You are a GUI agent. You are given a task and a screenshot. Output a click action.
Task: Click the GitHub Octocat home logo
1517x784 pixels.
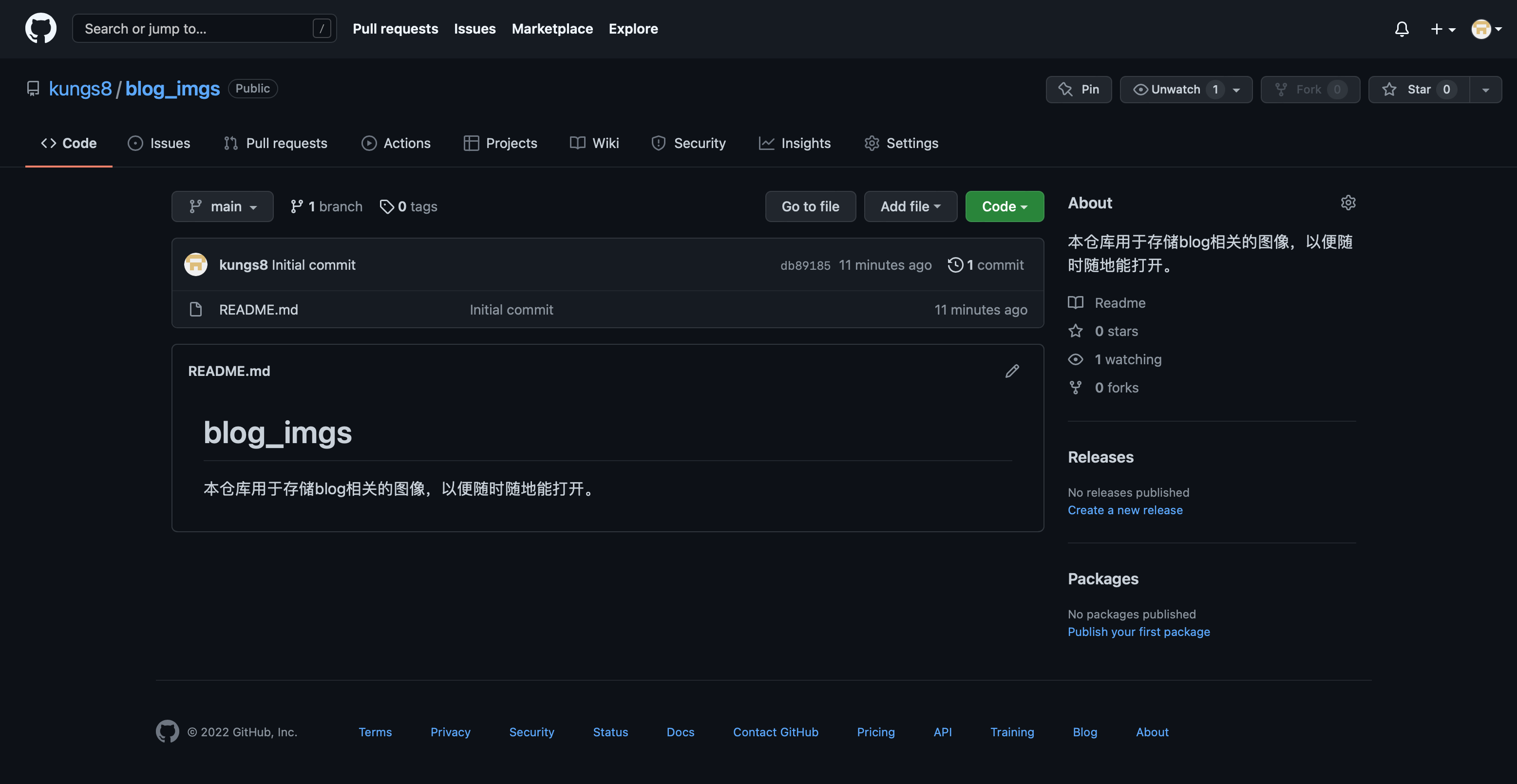pyautogui.click(x=40, y=28)
